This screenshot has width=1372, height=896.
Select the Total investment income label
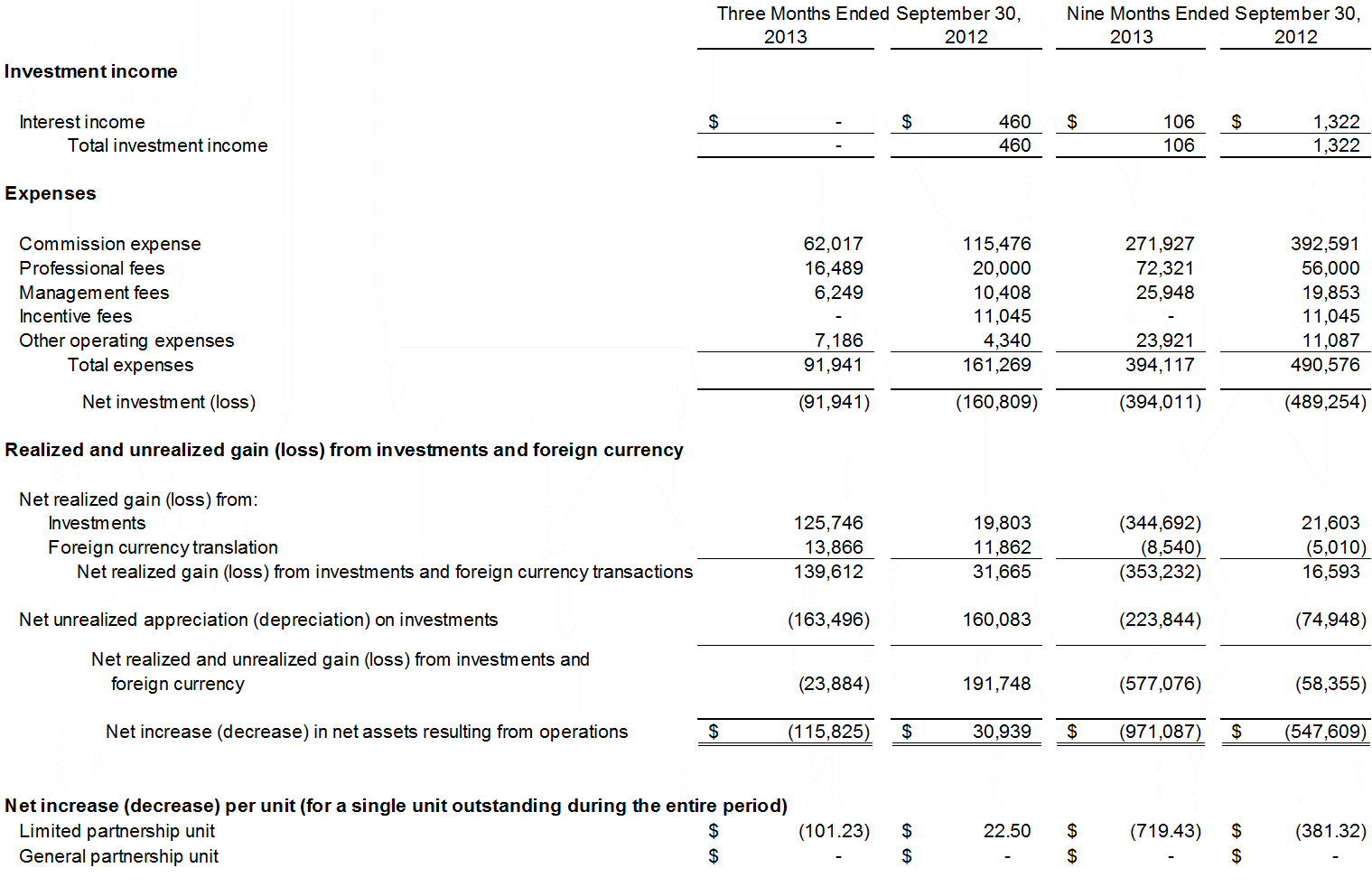tap(168, 145)
